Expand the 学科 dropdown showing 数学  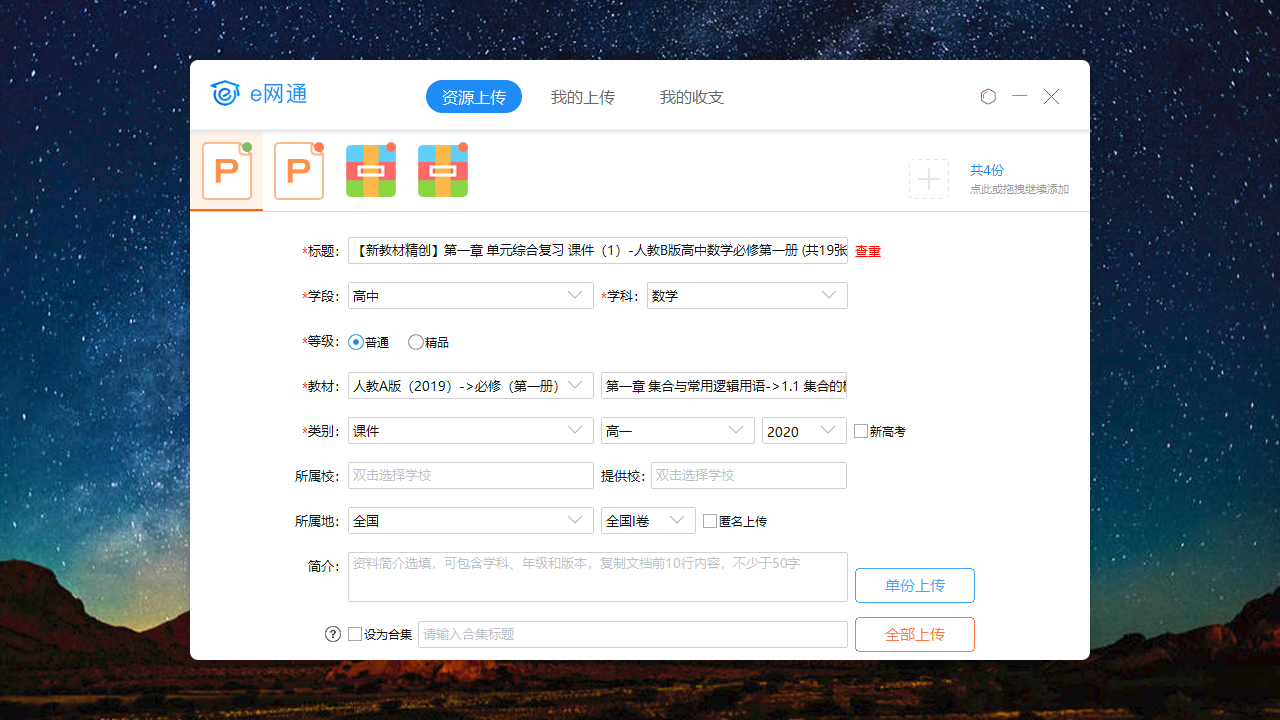[x=747, y=295]
